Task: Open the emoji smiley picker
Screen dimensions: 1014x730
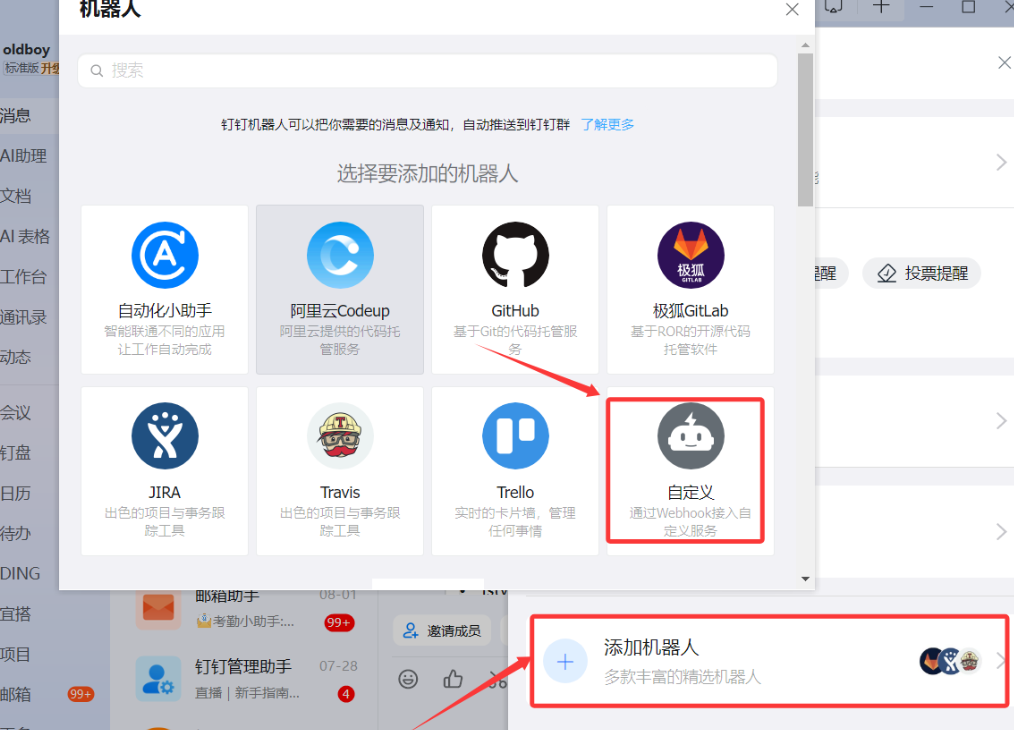Action: [408, 679]
